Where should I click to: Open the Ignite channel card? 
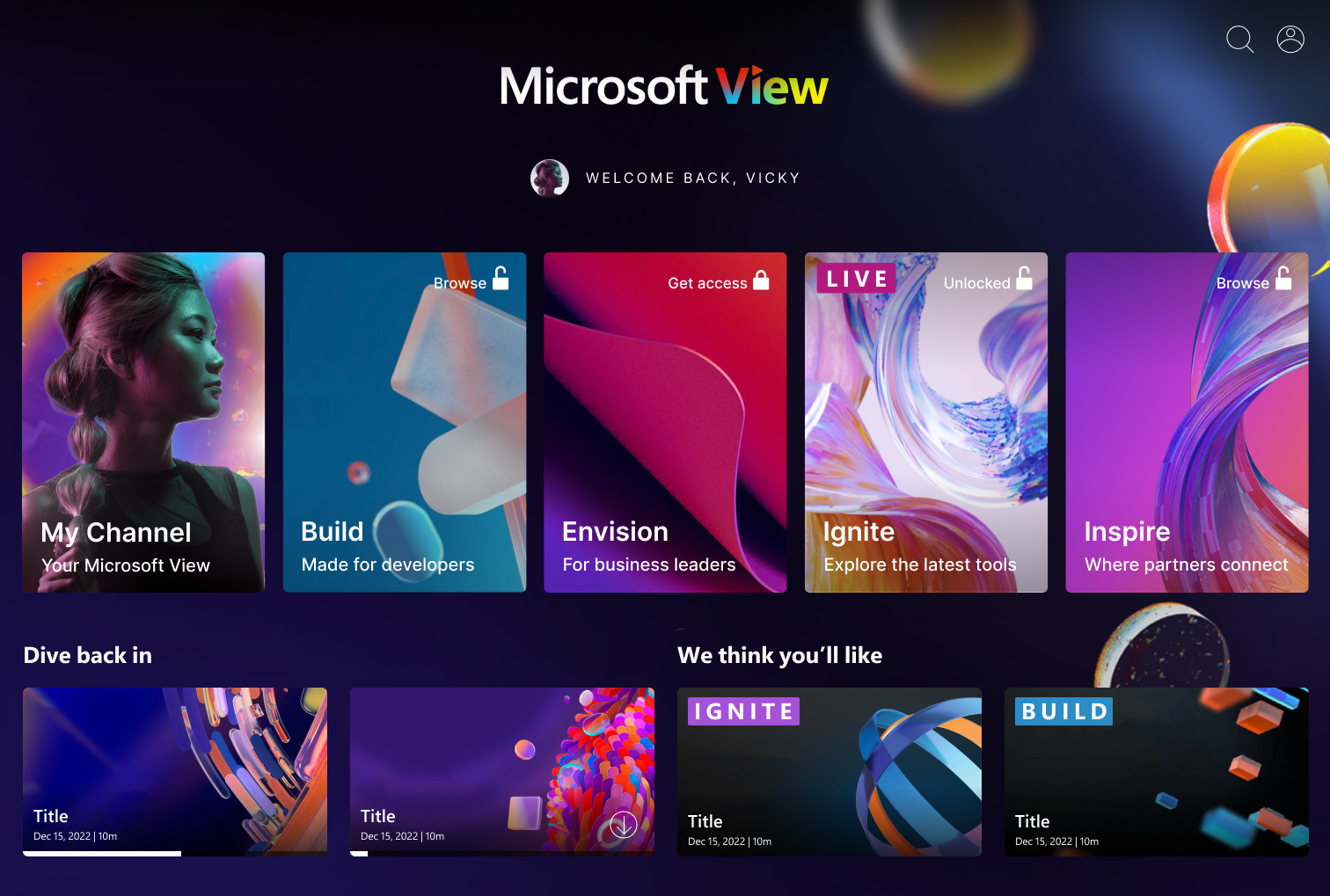pos(926,422)
